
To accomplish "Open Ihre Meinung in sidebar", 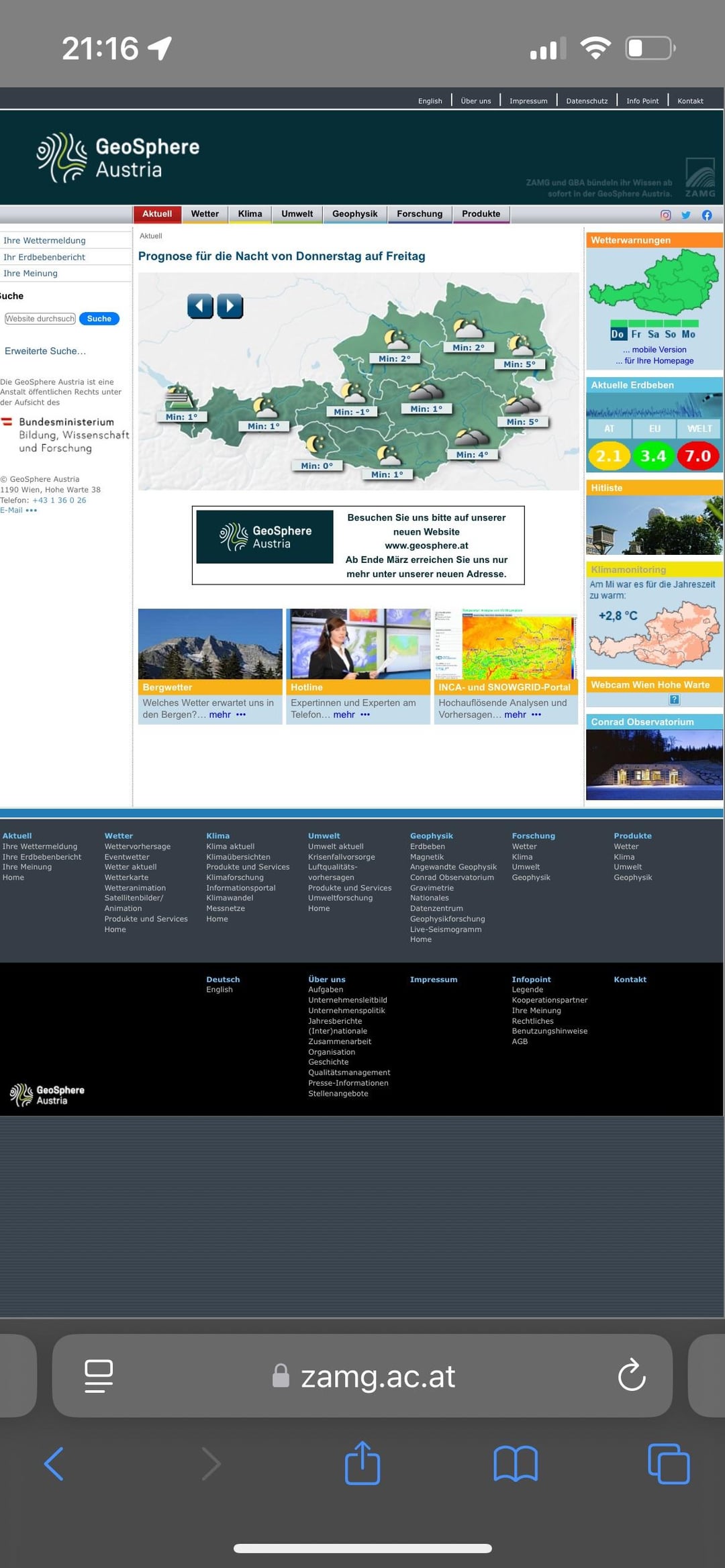I will [x=30, y=273].
